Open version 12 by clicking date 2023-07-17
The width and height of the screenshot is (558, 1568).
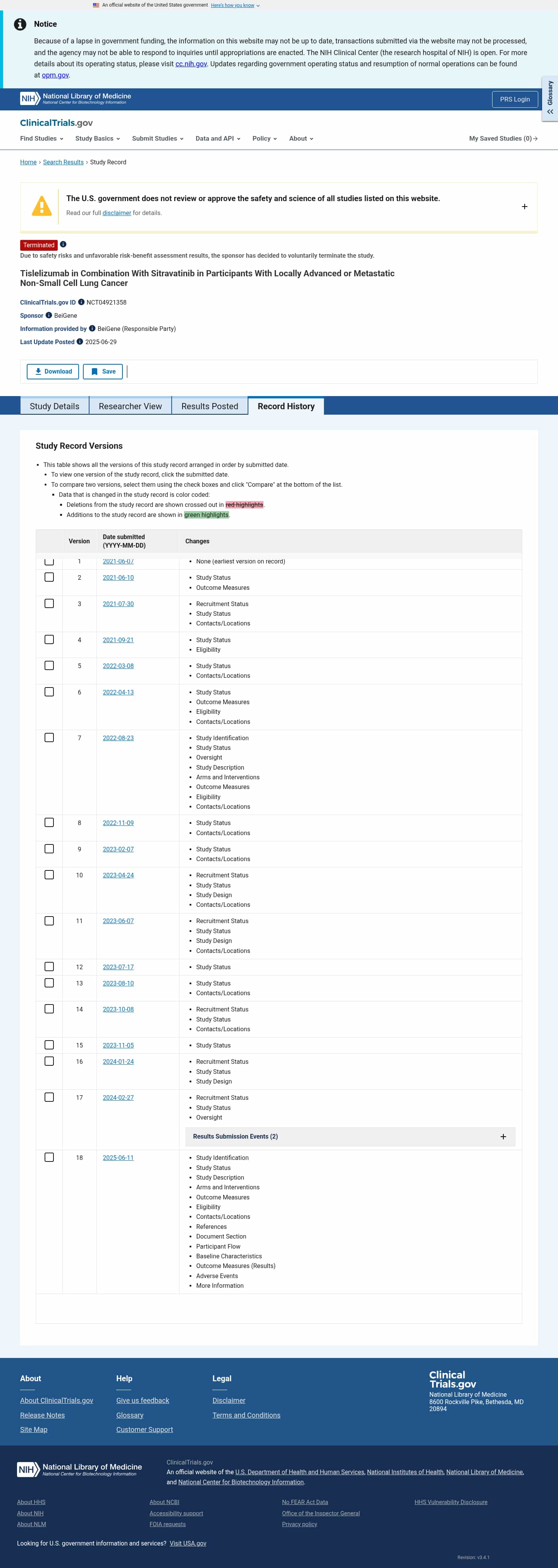tap(118, 967)
